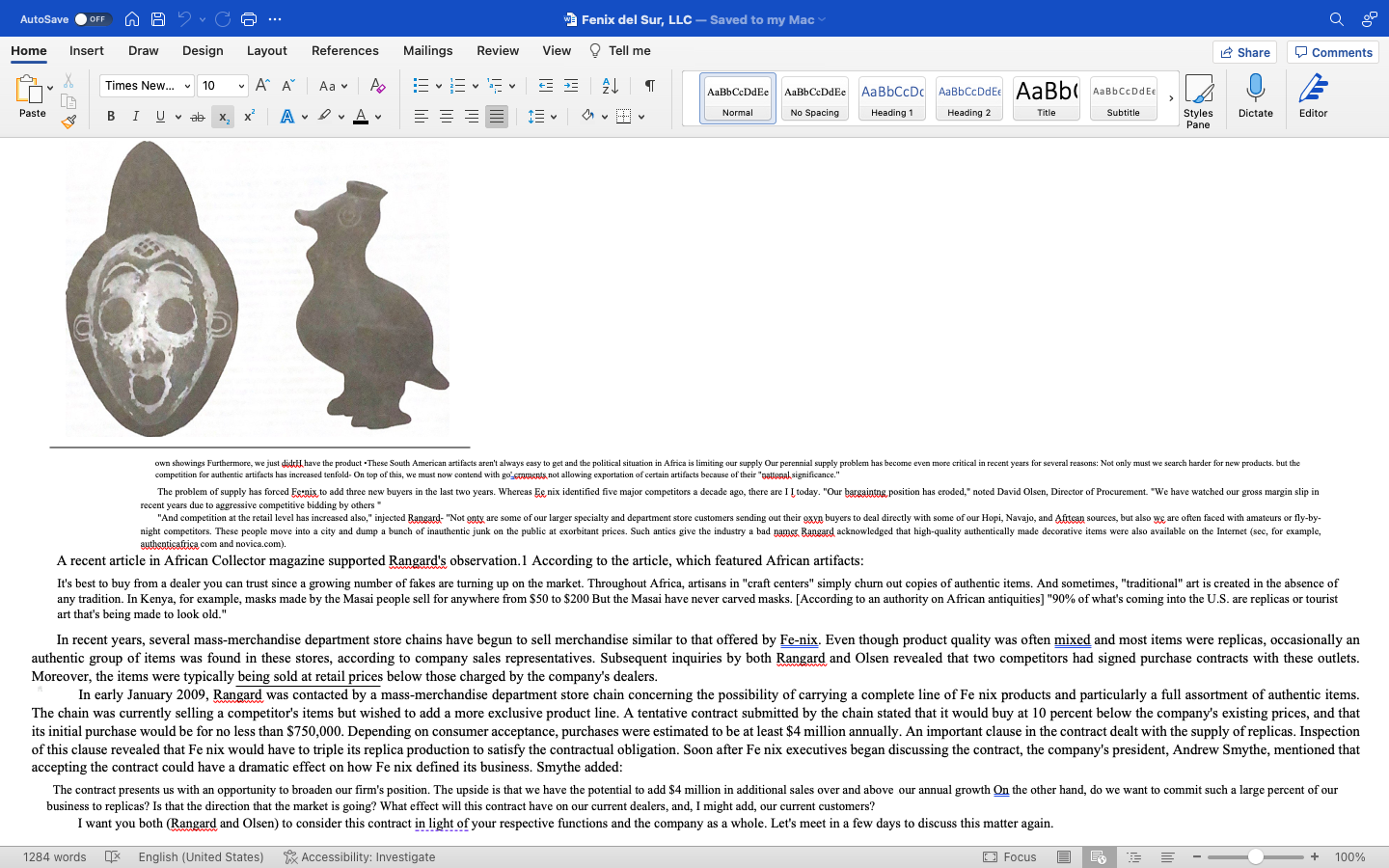Open the font size dropdown
The height and width of the screenshot is (868, 1389).
(240, 86)
